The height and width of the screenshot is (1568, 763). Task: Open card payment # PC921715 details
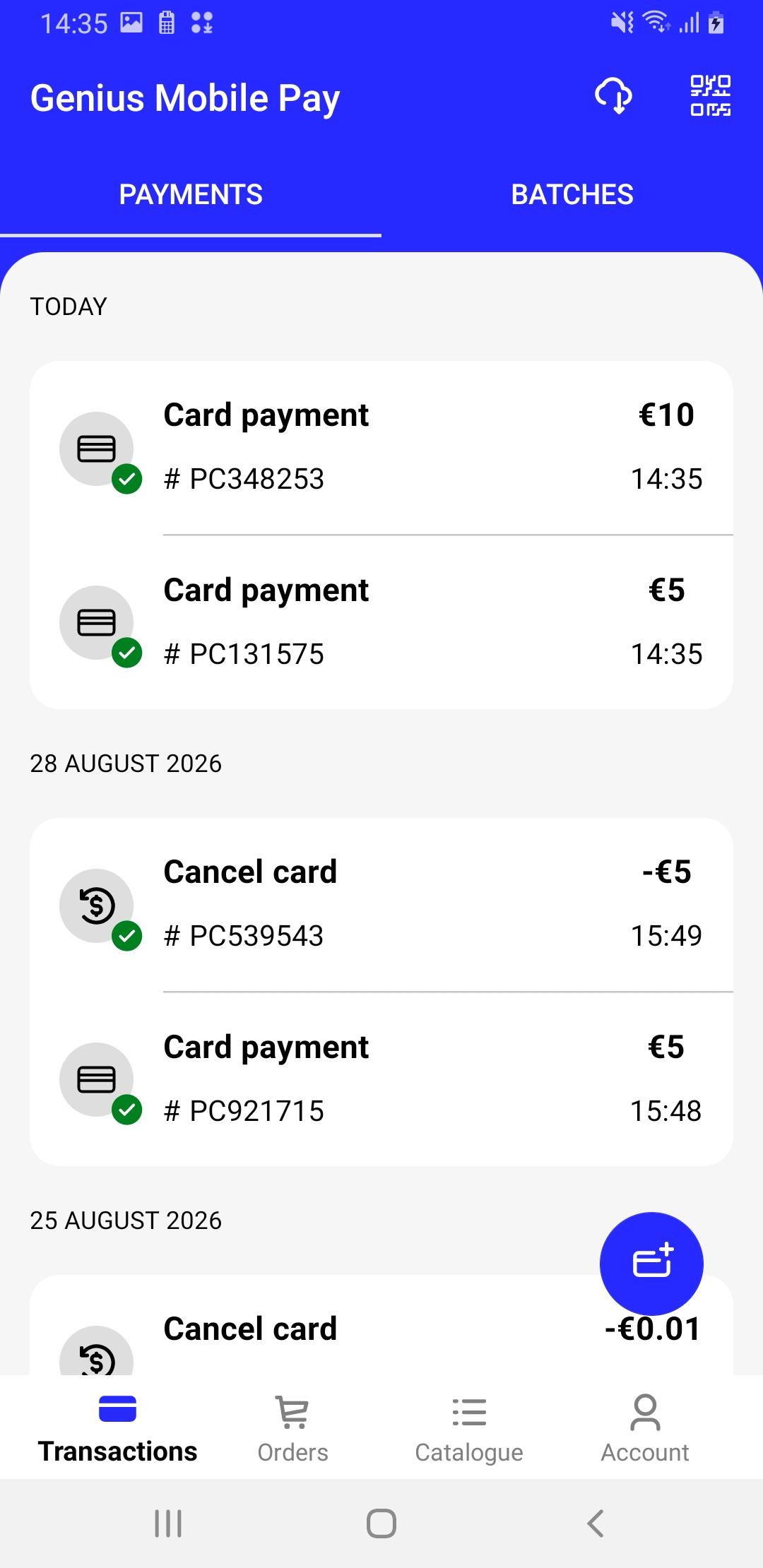point(381,1079)
